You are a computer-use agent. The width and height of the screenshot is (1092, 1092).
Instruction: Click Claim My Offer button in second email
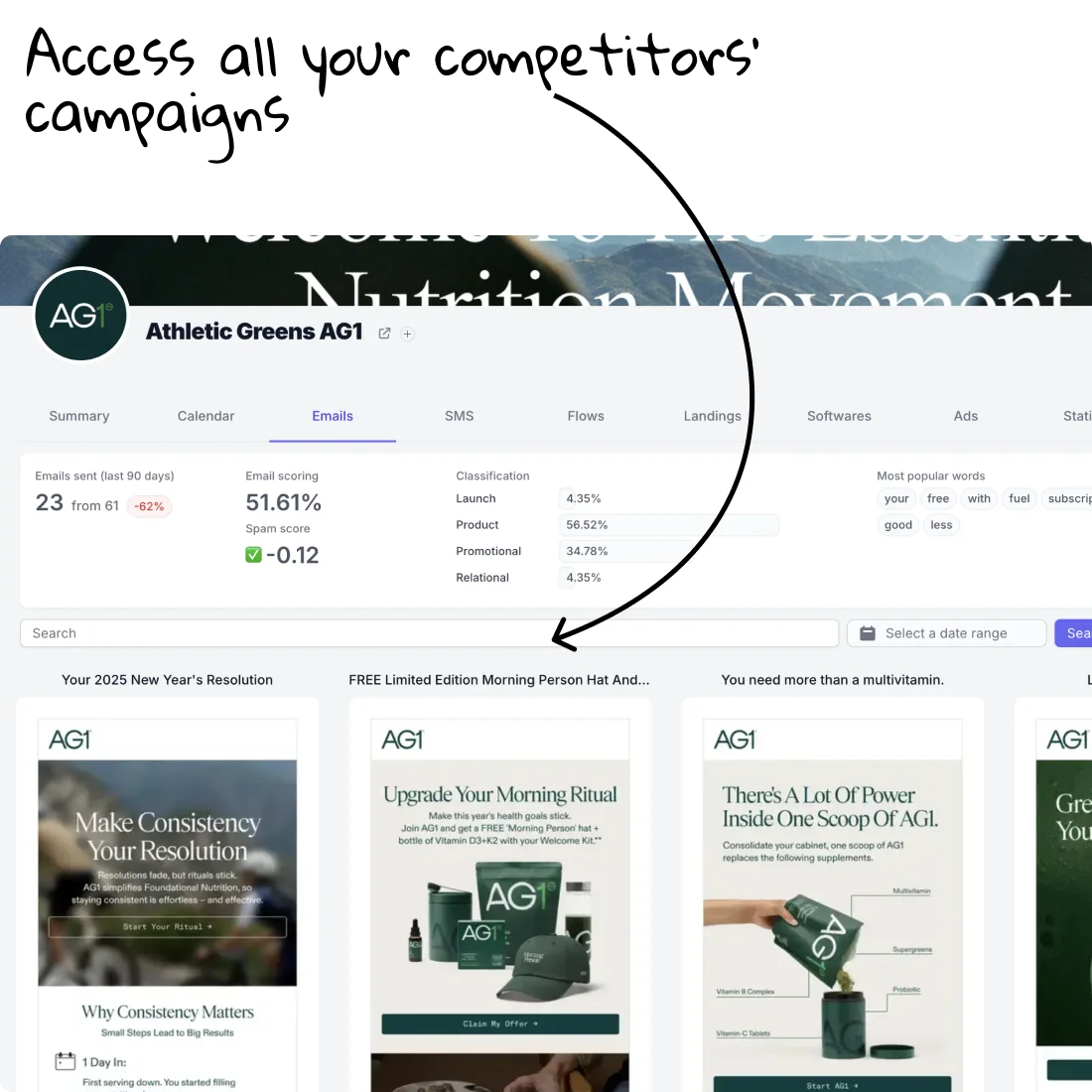(x=500, y=1024)
